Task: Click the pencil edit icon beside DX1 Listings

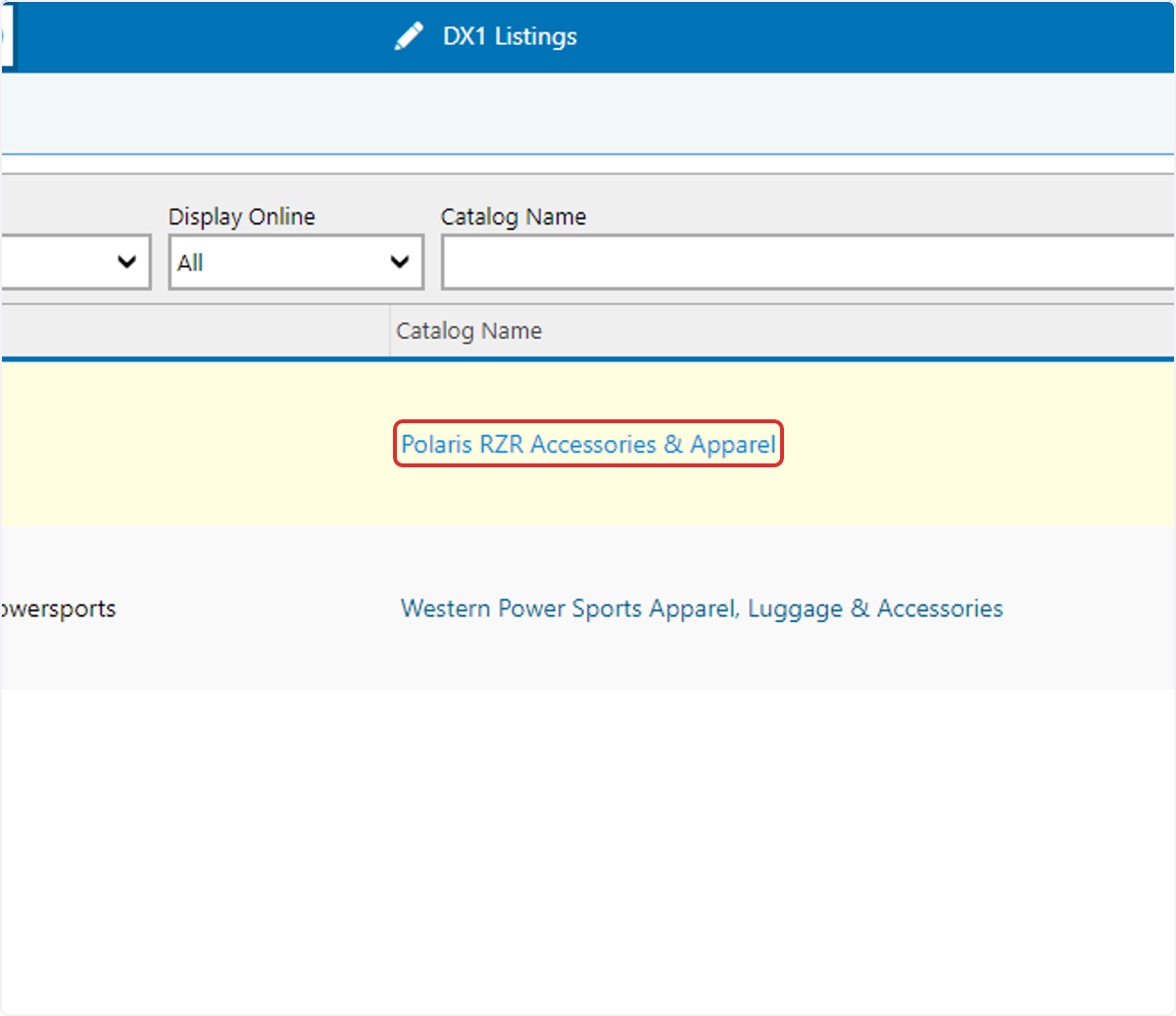Action: pyautogui.click(x=409, y=37)
